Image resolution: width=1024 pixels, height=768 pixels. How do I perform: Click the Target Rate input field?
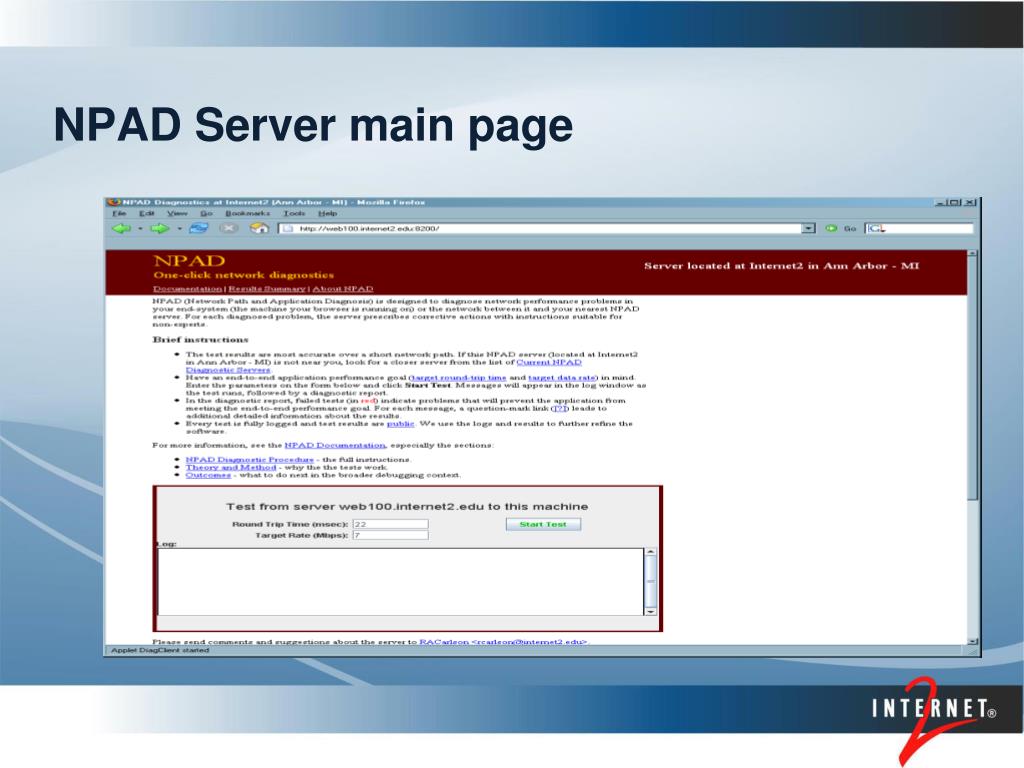pos(391,536)
